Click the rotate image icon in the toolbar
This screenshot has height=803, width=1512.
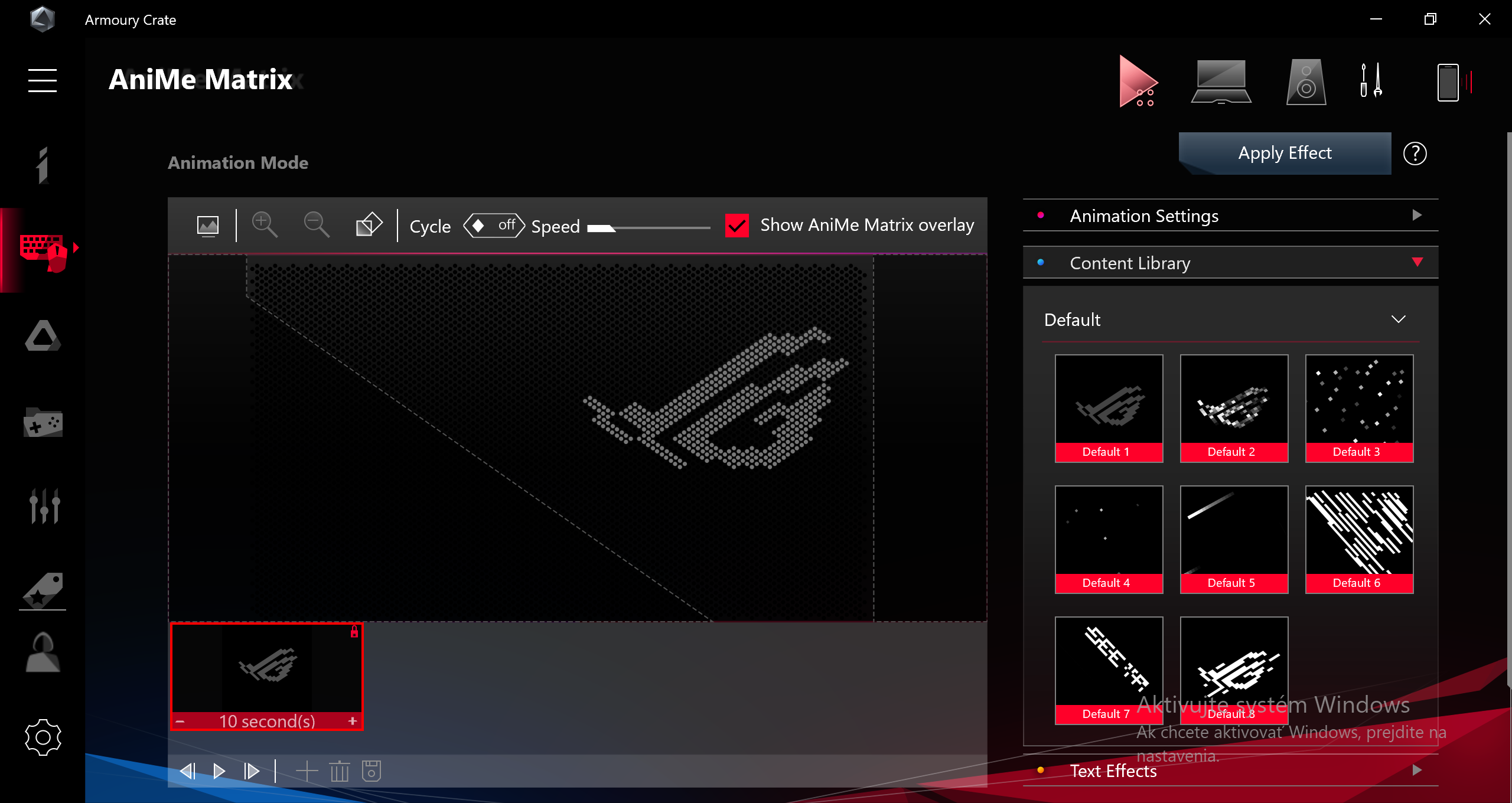click(x=369, y=225)
